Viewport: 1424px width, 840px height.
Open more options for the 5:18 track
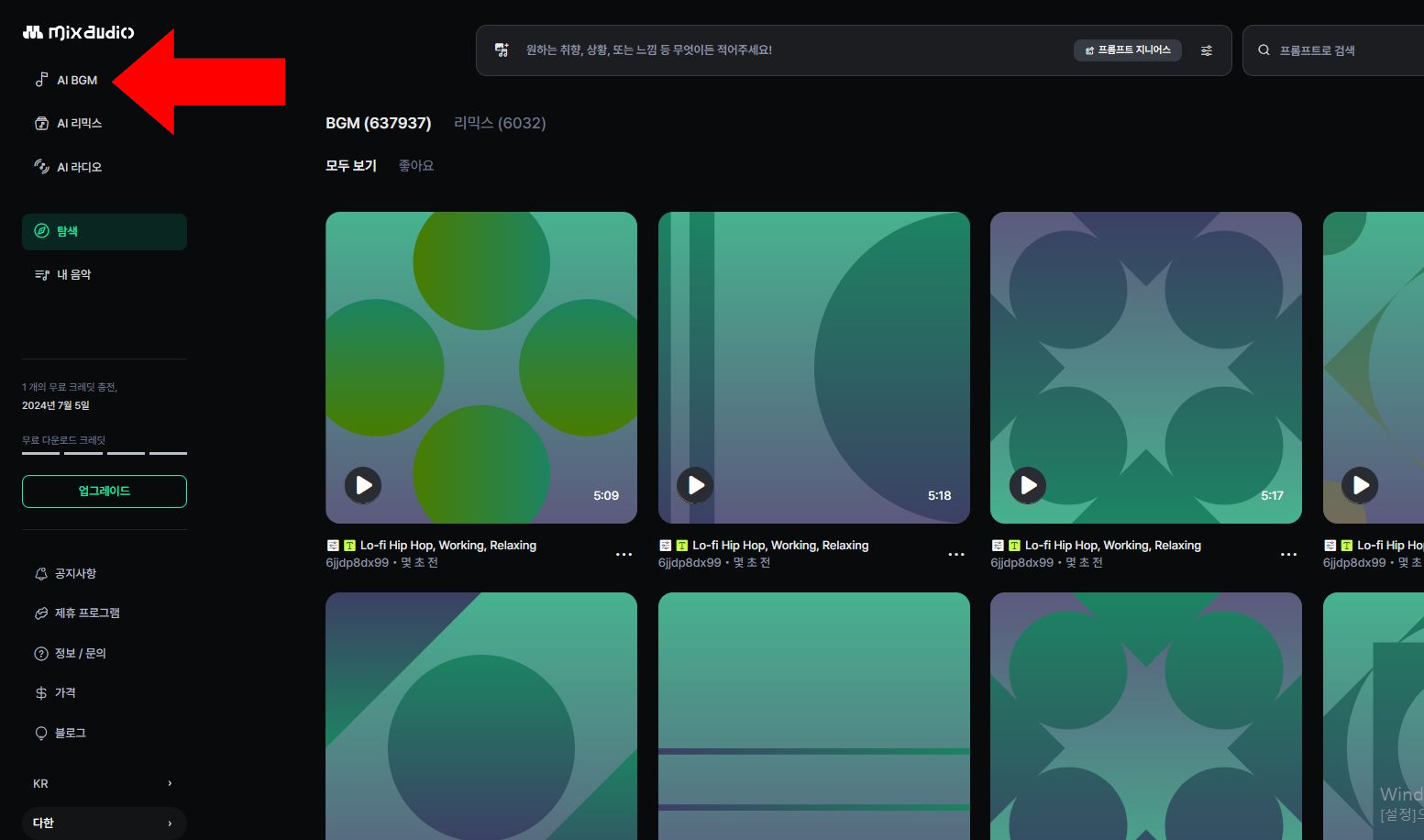click(x=956, y=555)
